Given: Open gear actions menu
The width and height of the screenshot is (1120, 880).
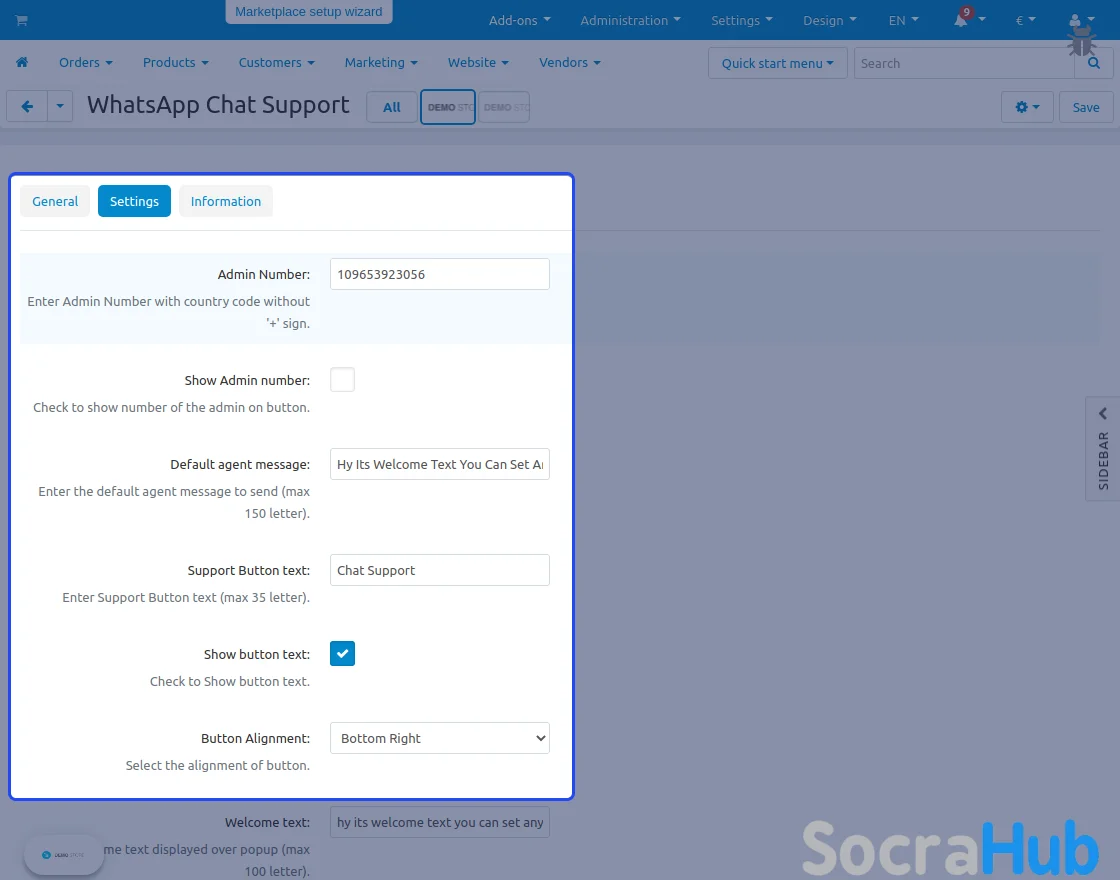Looking at the screenshot, I should (x=1027, y=107).
